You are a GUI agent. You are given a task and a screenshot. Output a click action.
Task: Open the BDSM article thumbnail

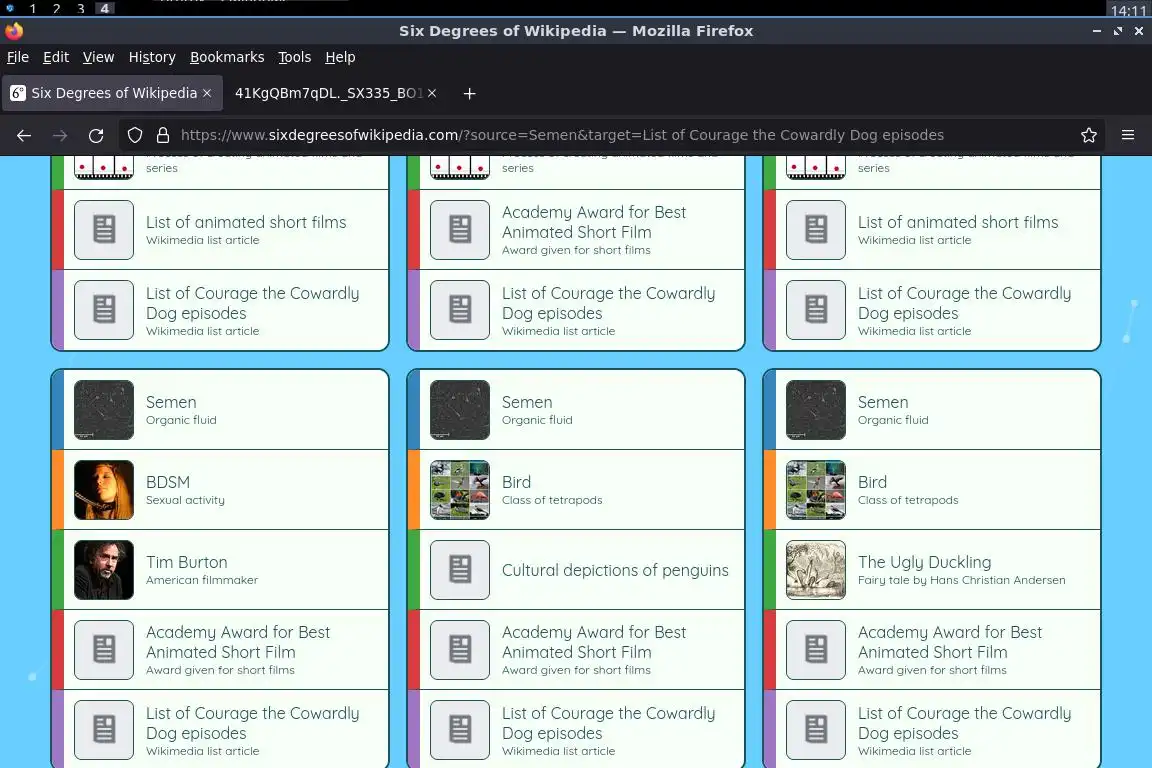(104, 490)
